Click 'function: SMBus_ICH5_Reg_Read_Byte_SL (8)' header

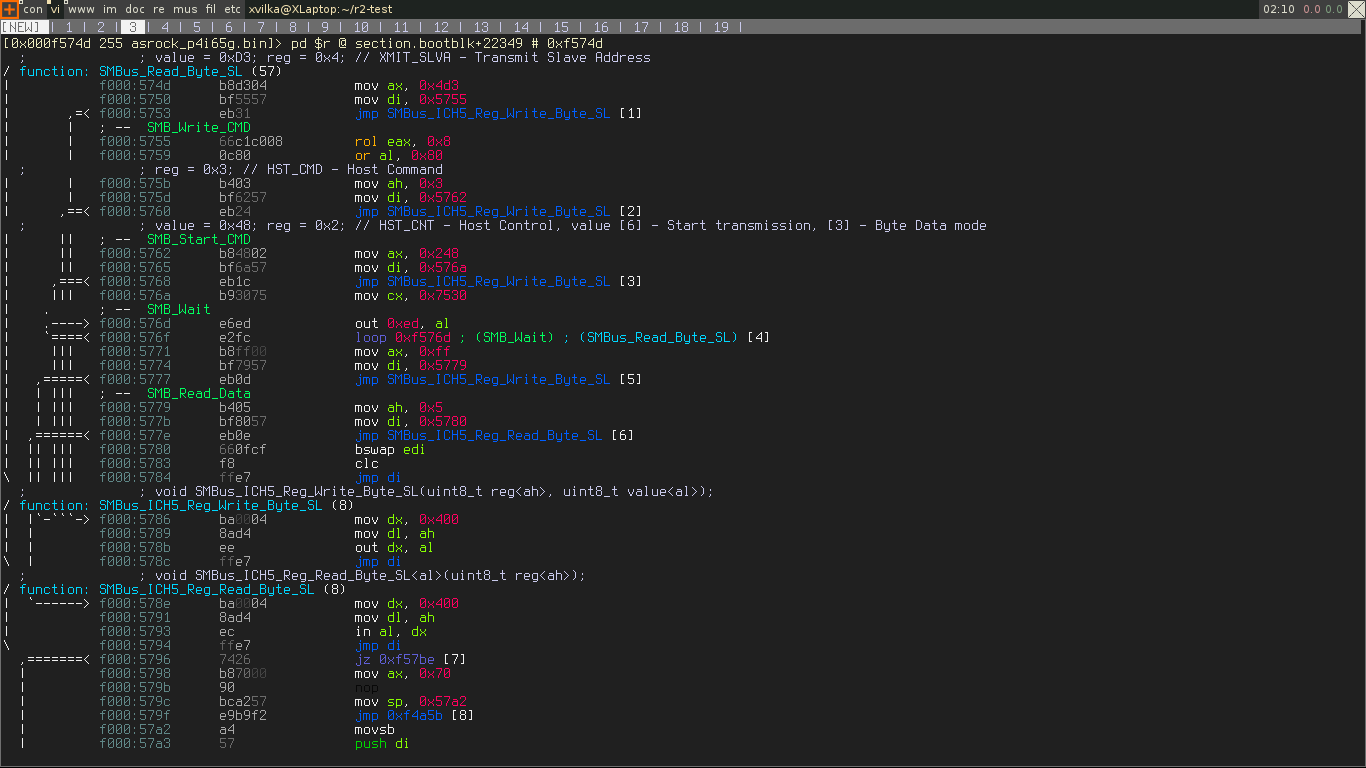click(x=182, y=589)
